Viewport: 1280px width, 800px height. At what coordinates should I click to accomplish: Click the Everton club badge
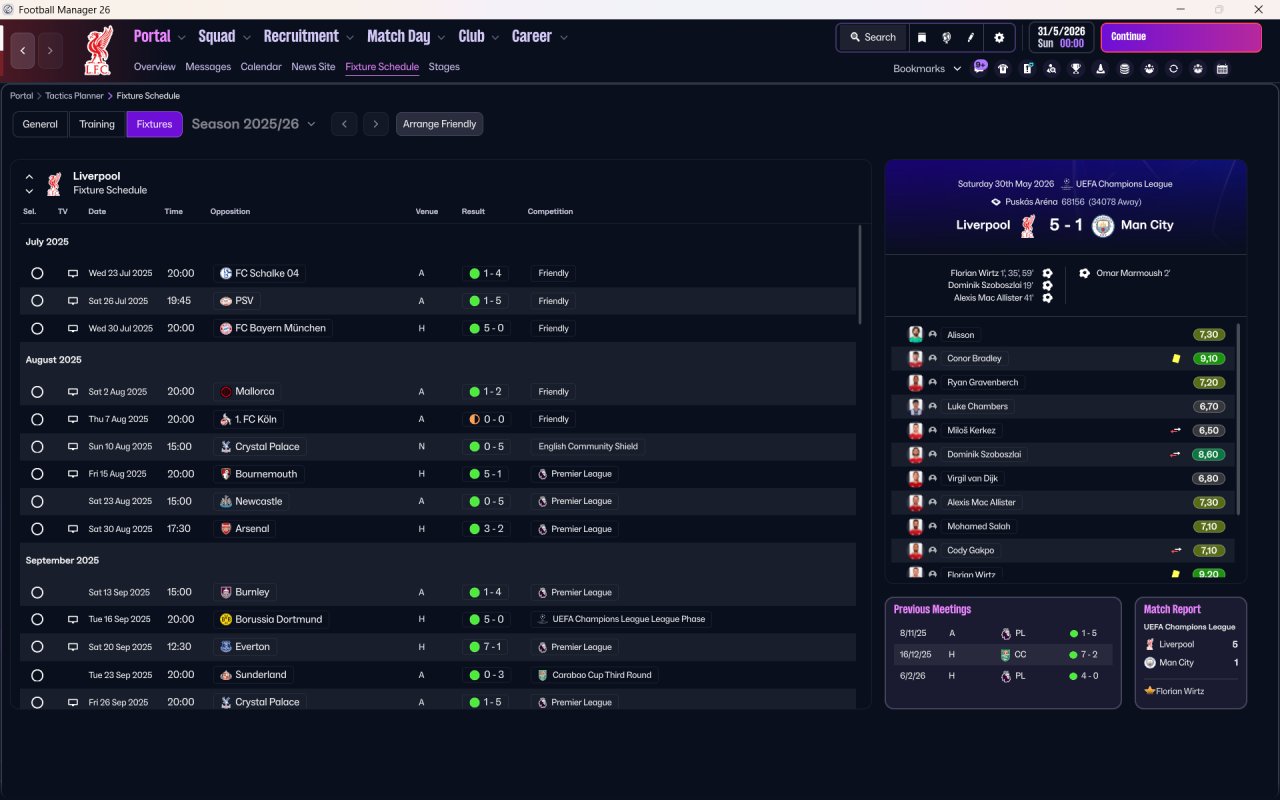[x=226, y=647]
